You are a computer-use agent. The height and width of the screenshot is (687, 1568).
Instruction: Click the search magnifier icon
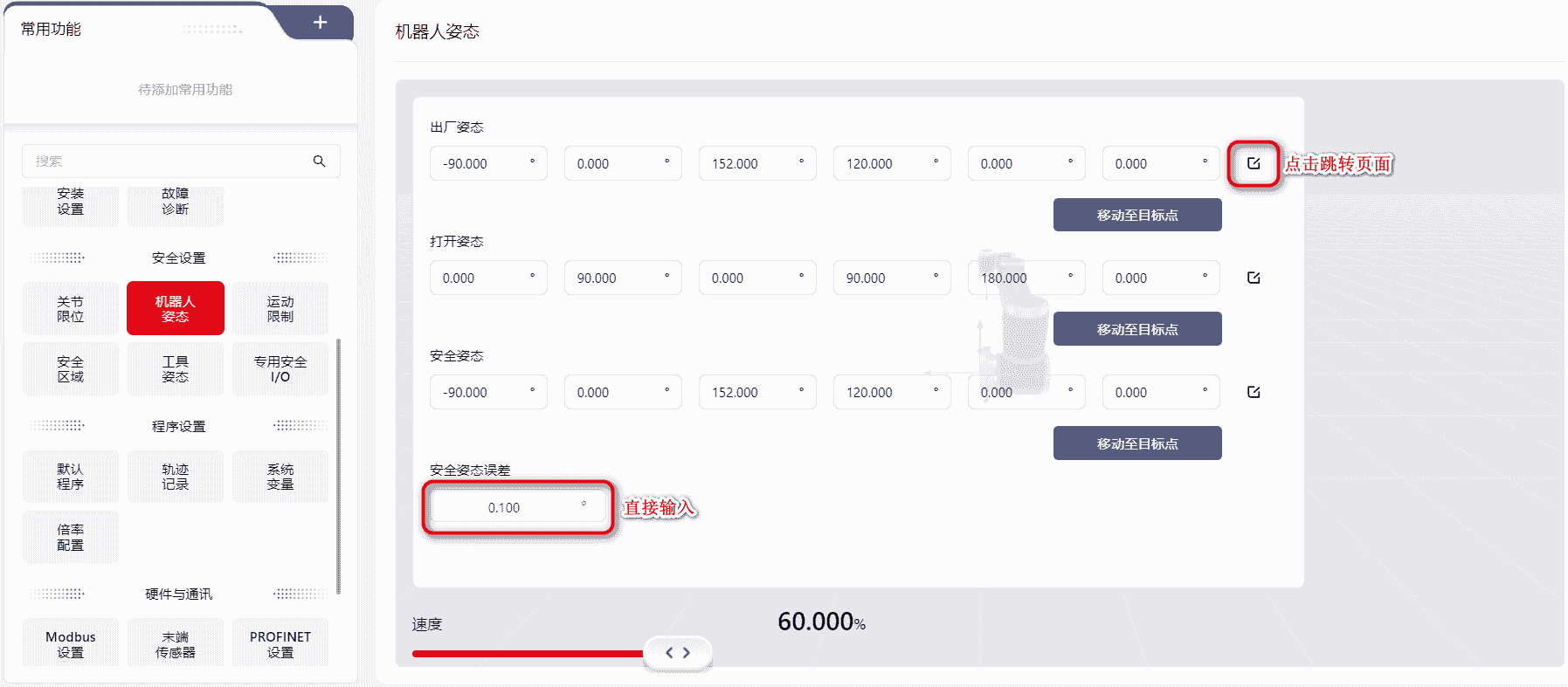(x=319, y=161)
